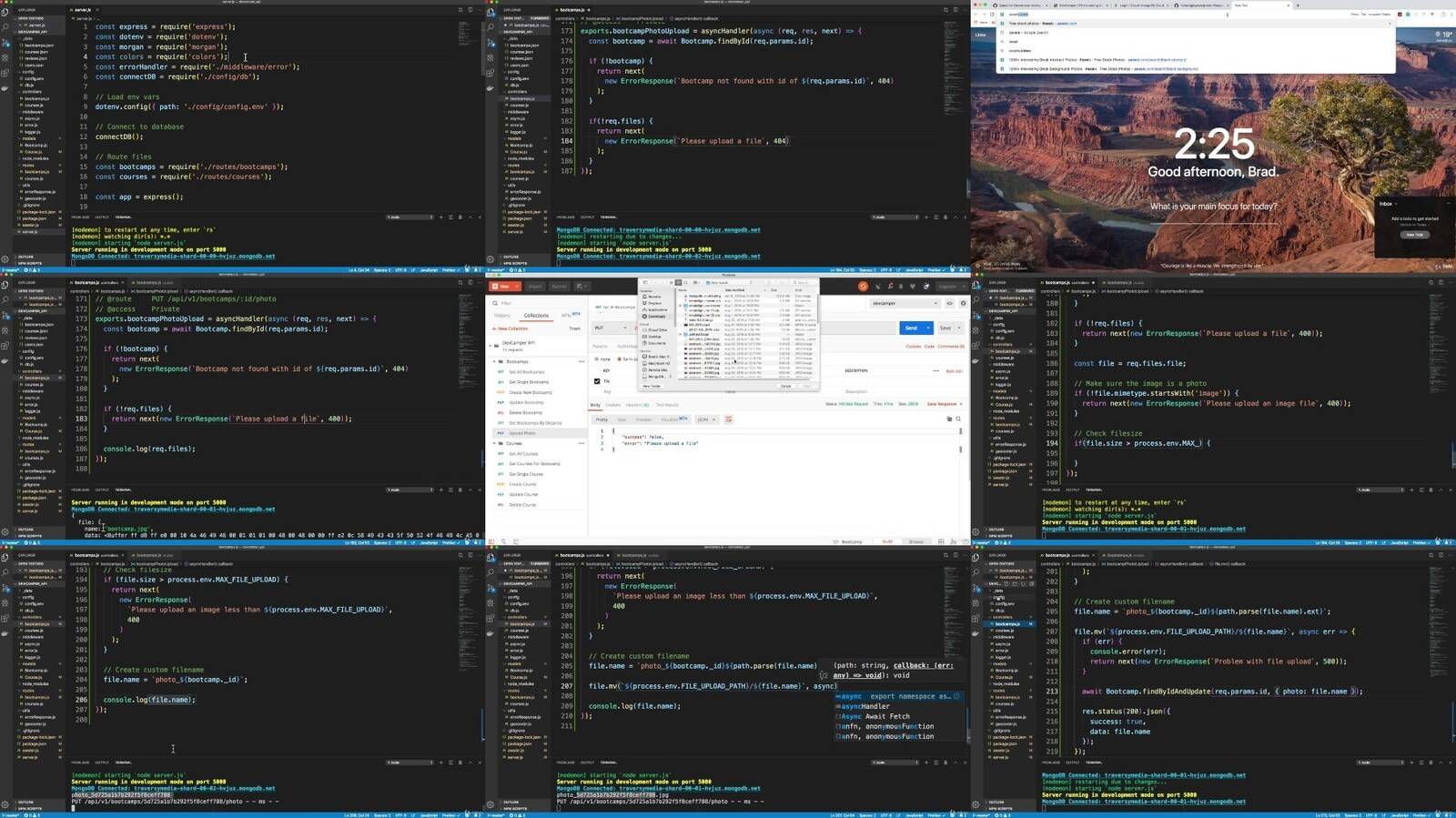This screenshot has width=1456, height=818.
Task: Reload page icon in Chrome window
Action: click(x=992, y=15)
